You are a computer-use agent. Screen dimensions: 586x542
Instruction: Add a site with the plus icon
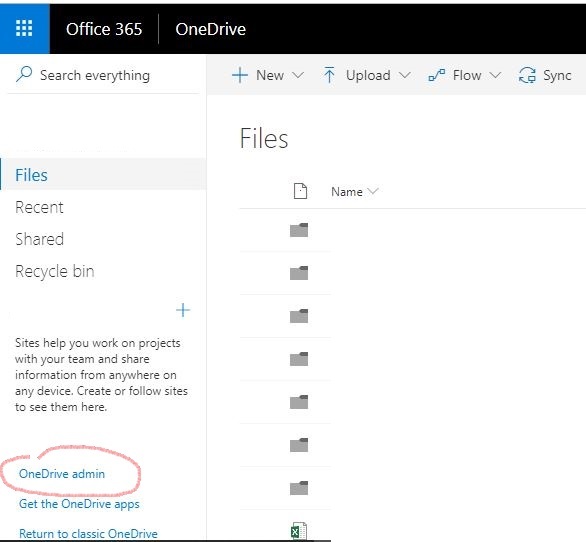pyautogui.click(x=183, y=310)
